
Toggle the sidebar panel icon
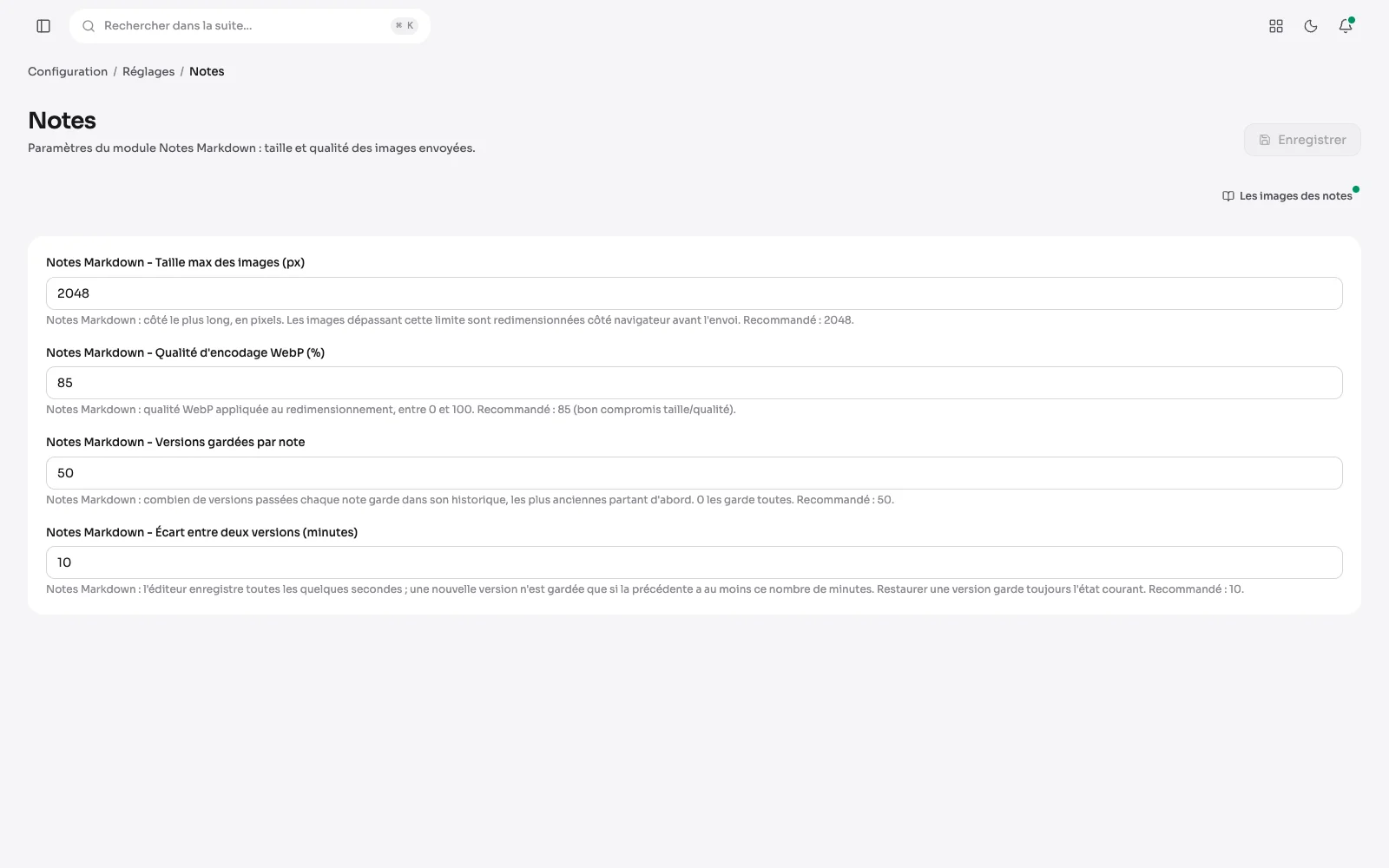pyautogui.click(x=43, y=26)
